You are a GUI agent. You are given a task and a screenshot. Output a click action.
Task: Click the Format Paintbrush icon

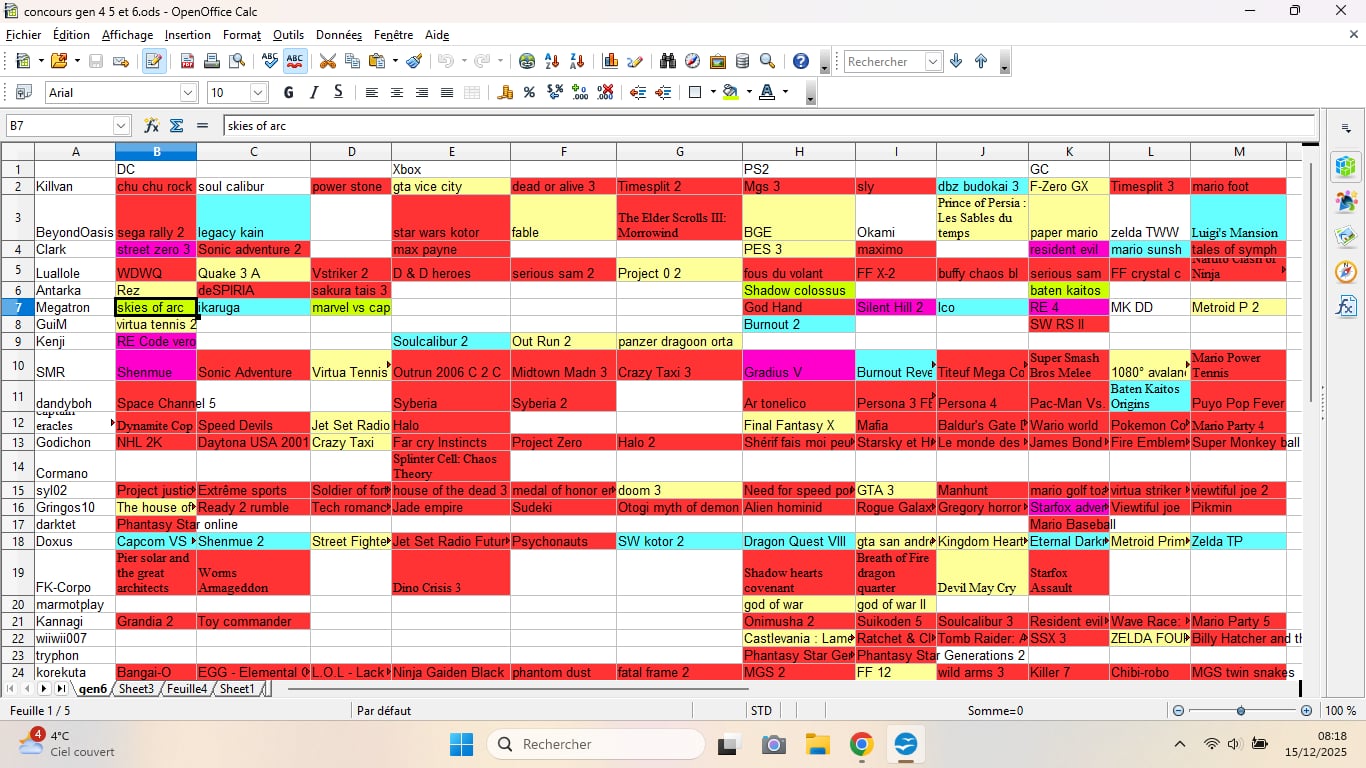[x=413, y=61]
